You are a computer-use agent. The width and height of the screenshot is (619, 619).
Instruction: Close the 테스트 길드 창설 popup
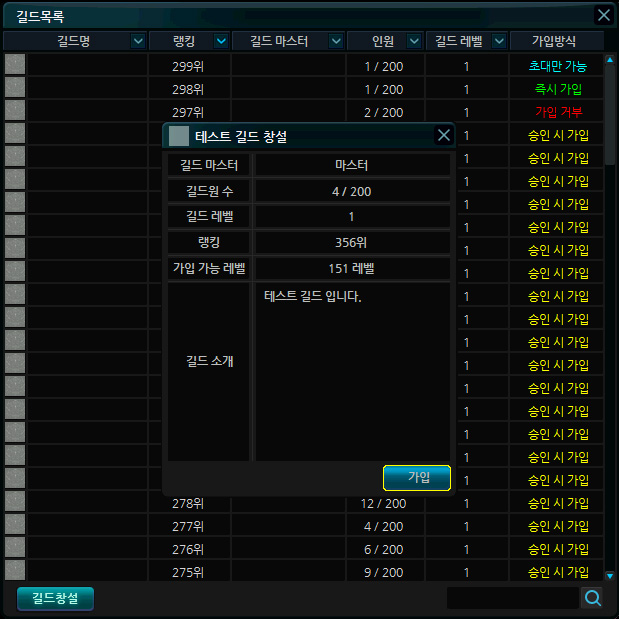click(444, 136)
